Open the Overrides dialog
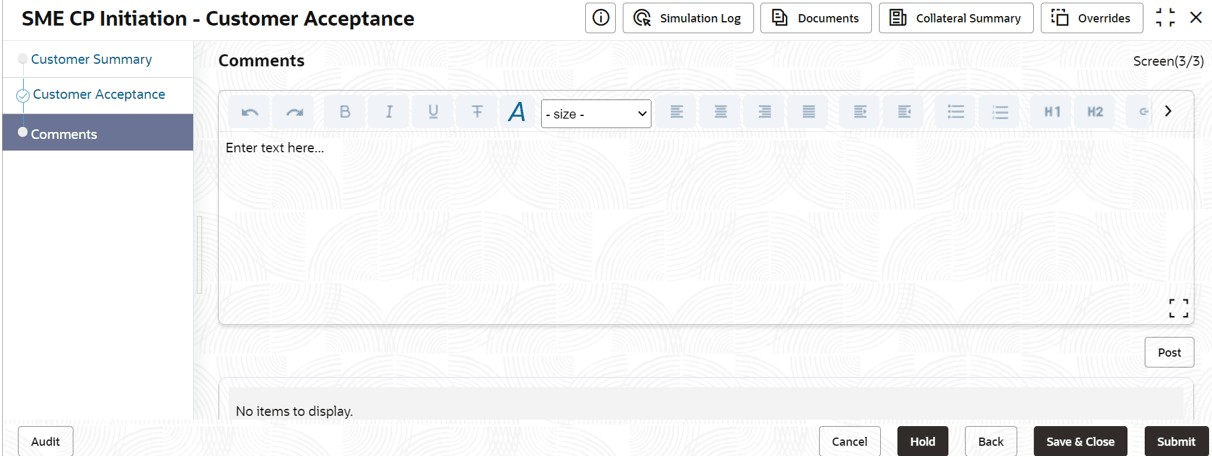Viewport: 1212px width, 457px height. [x=1092, y=18]
